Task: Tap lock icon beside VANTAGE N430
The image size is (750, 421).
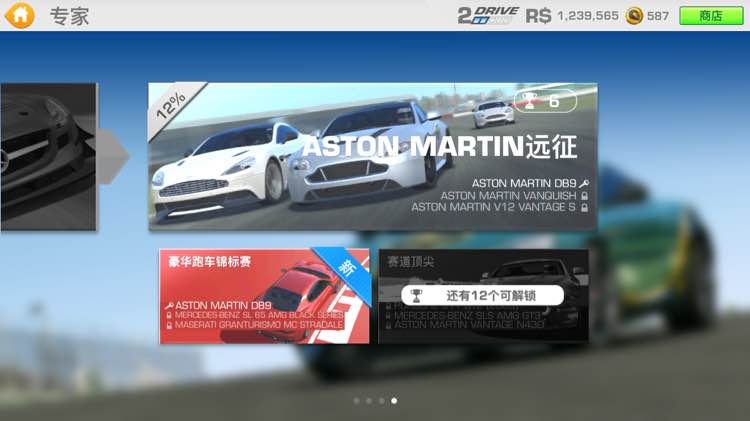Action: tap(388, 325)
